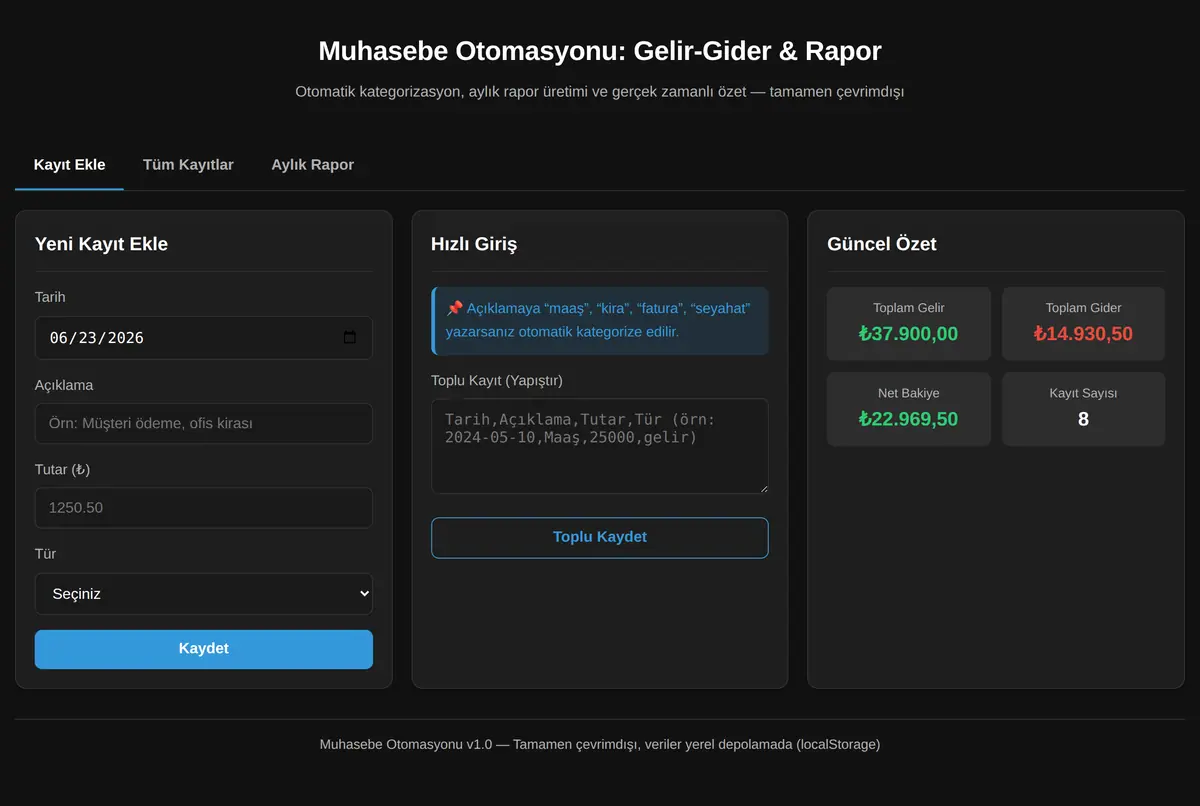Focus the Açıklama input field

click(x=204, y=423)
